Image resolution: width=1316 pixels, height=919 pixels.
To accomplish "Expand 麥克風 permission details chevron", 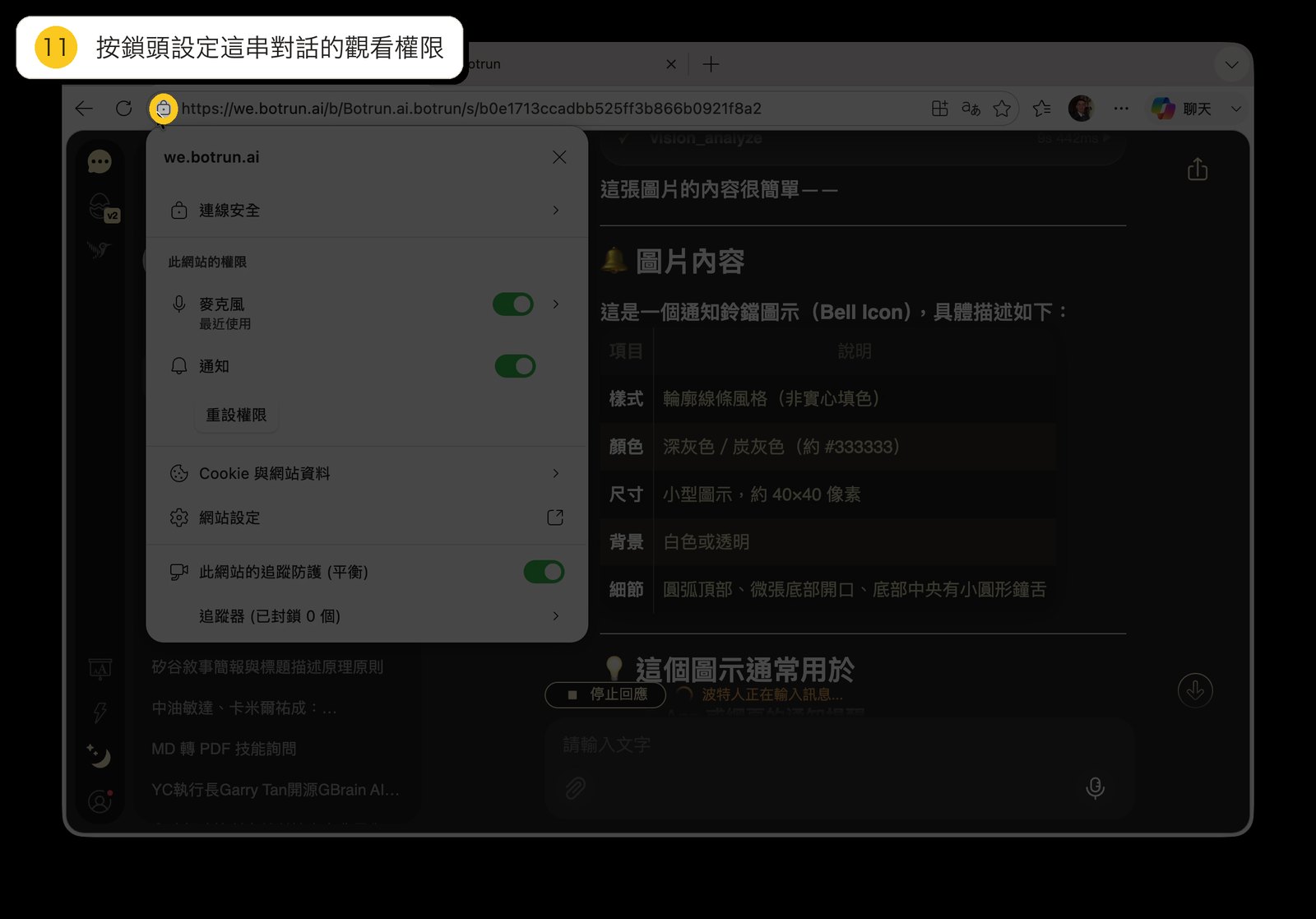I will click(556, 304).
